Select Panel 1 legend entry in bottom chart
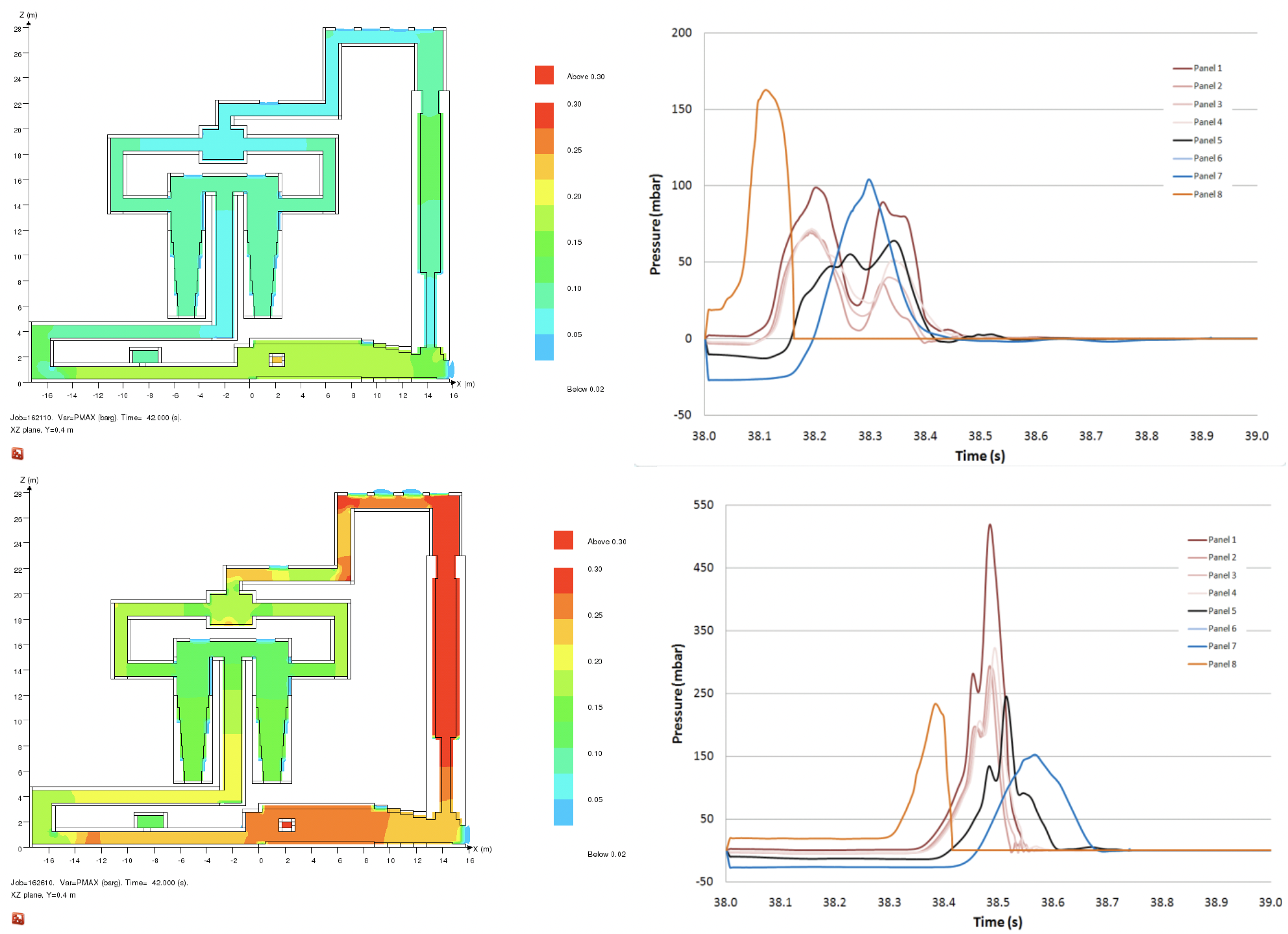This screenshot has width=1288, height=934. point(1222,540)
